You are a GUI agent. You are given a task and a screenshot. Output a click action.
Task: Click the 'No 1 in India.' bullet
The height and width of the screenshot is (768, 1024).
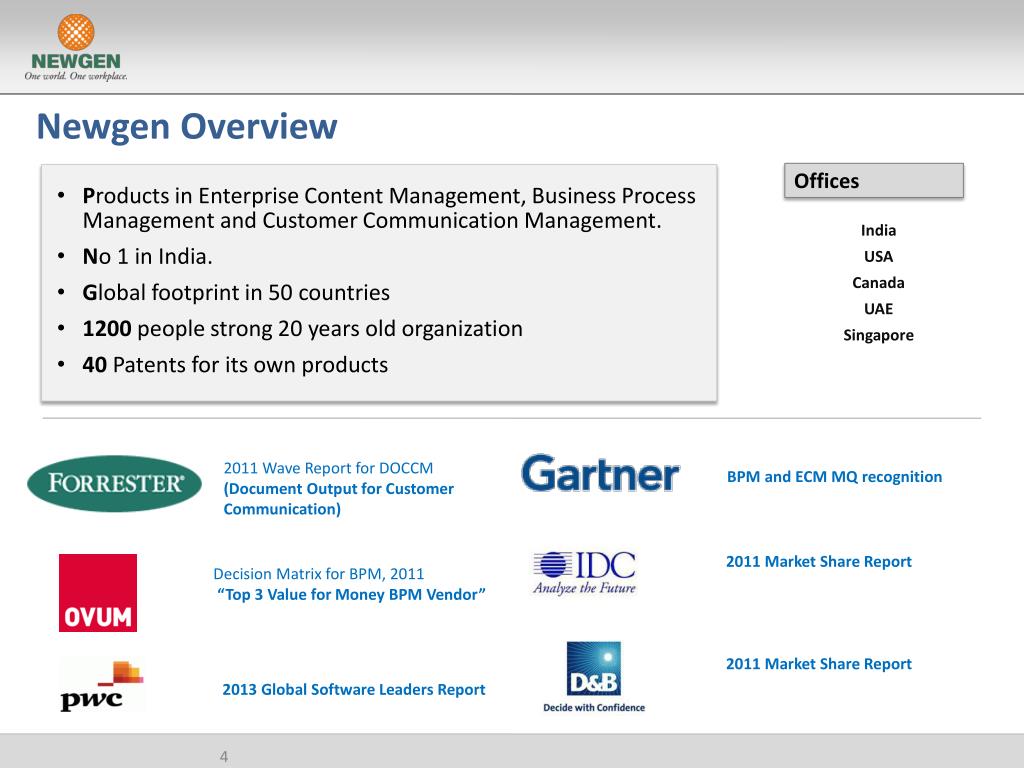pos(147,257)
